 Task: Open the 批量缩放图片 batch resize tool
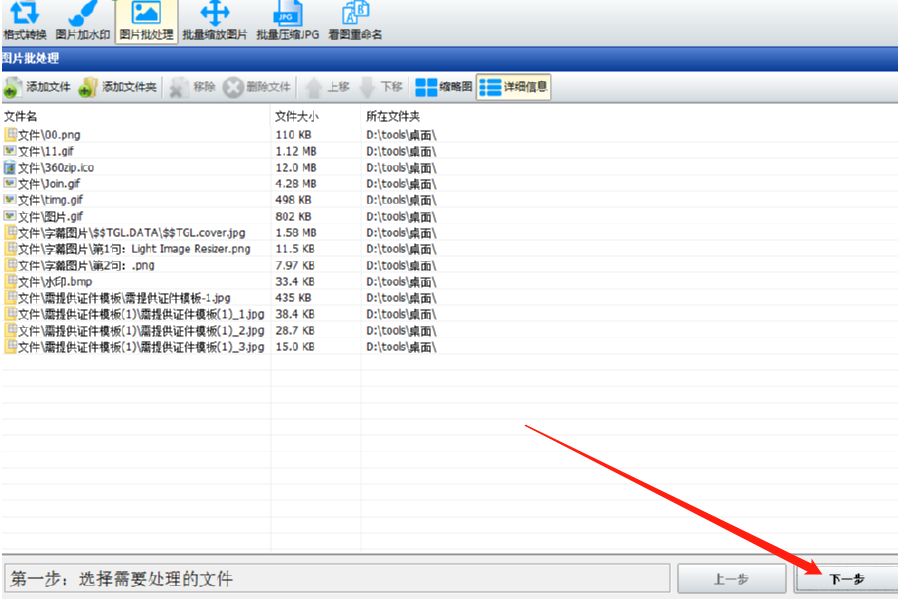(x=215, y=21)
